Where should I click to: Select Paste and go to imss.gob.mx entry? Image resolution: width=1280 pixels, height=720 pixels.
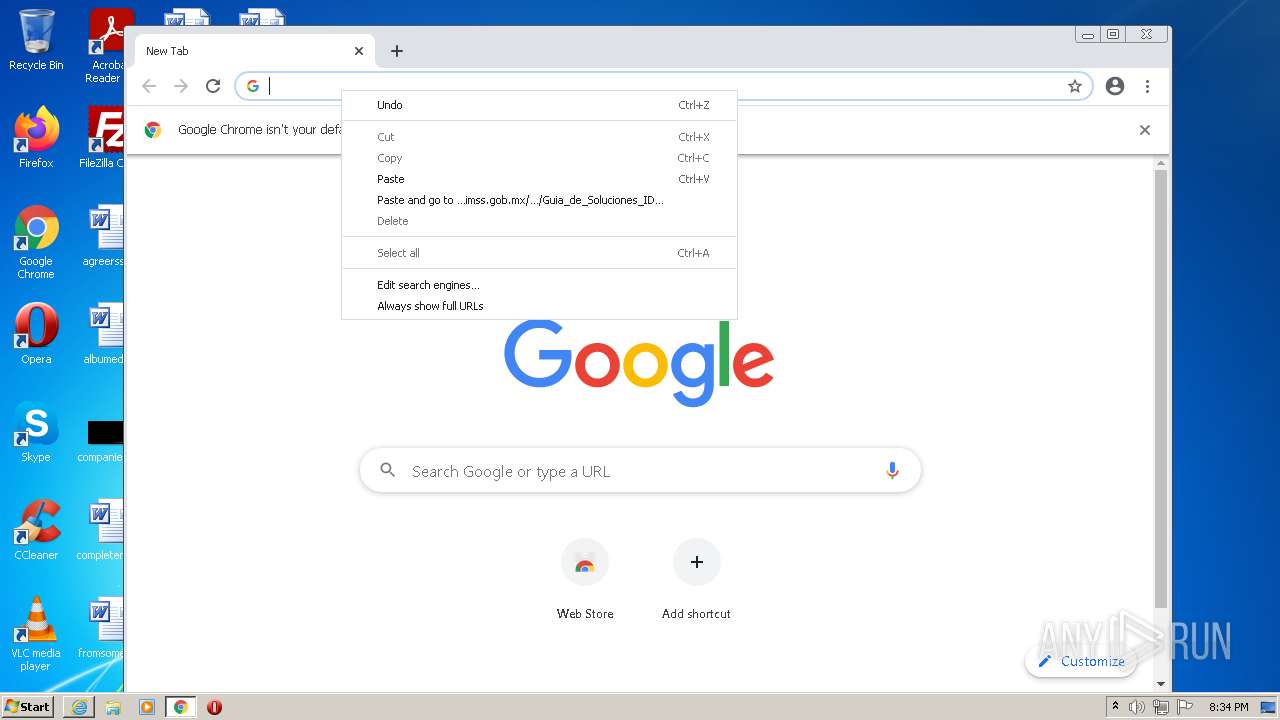click(x=540, y=200)
